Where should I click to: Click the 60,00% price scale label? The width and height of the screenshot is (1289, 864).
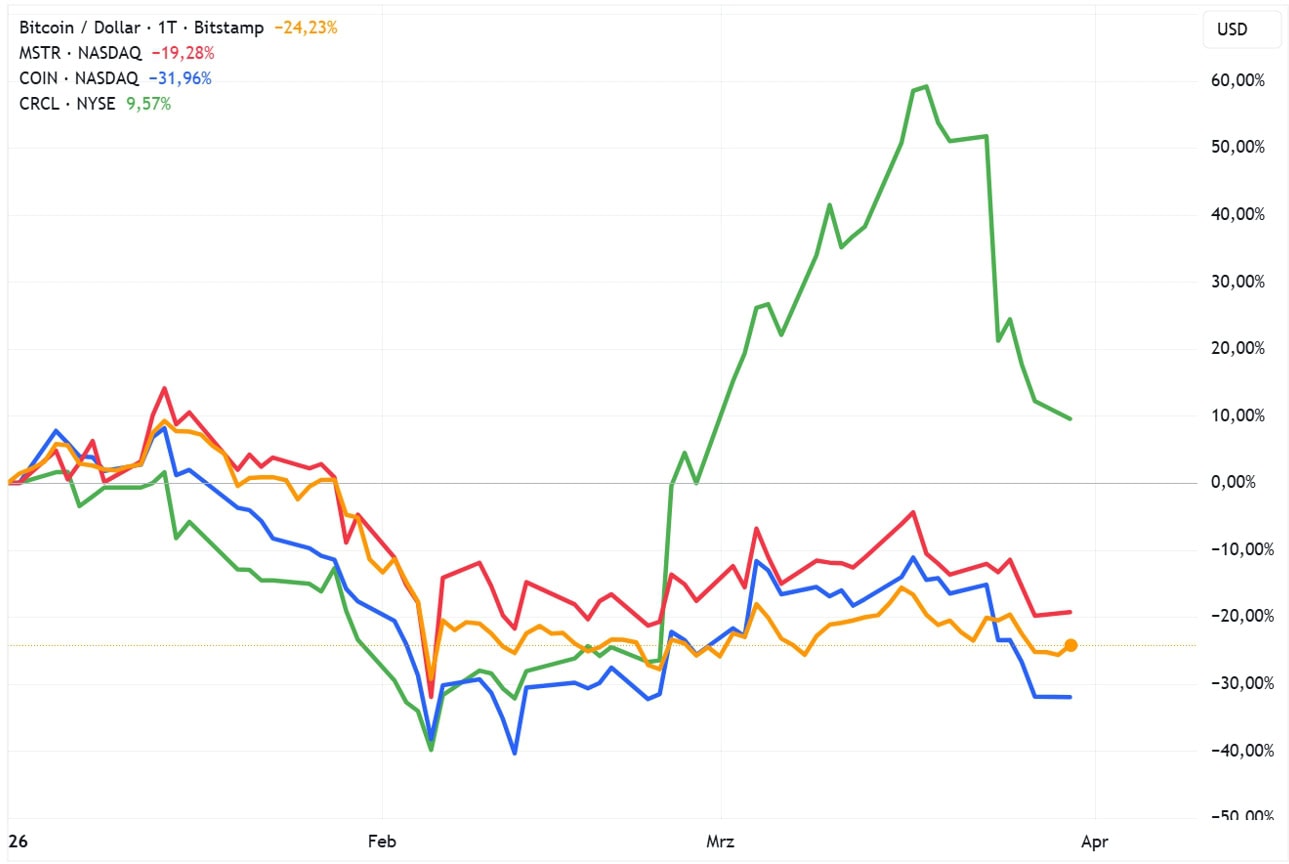(x=1238, y=80)
